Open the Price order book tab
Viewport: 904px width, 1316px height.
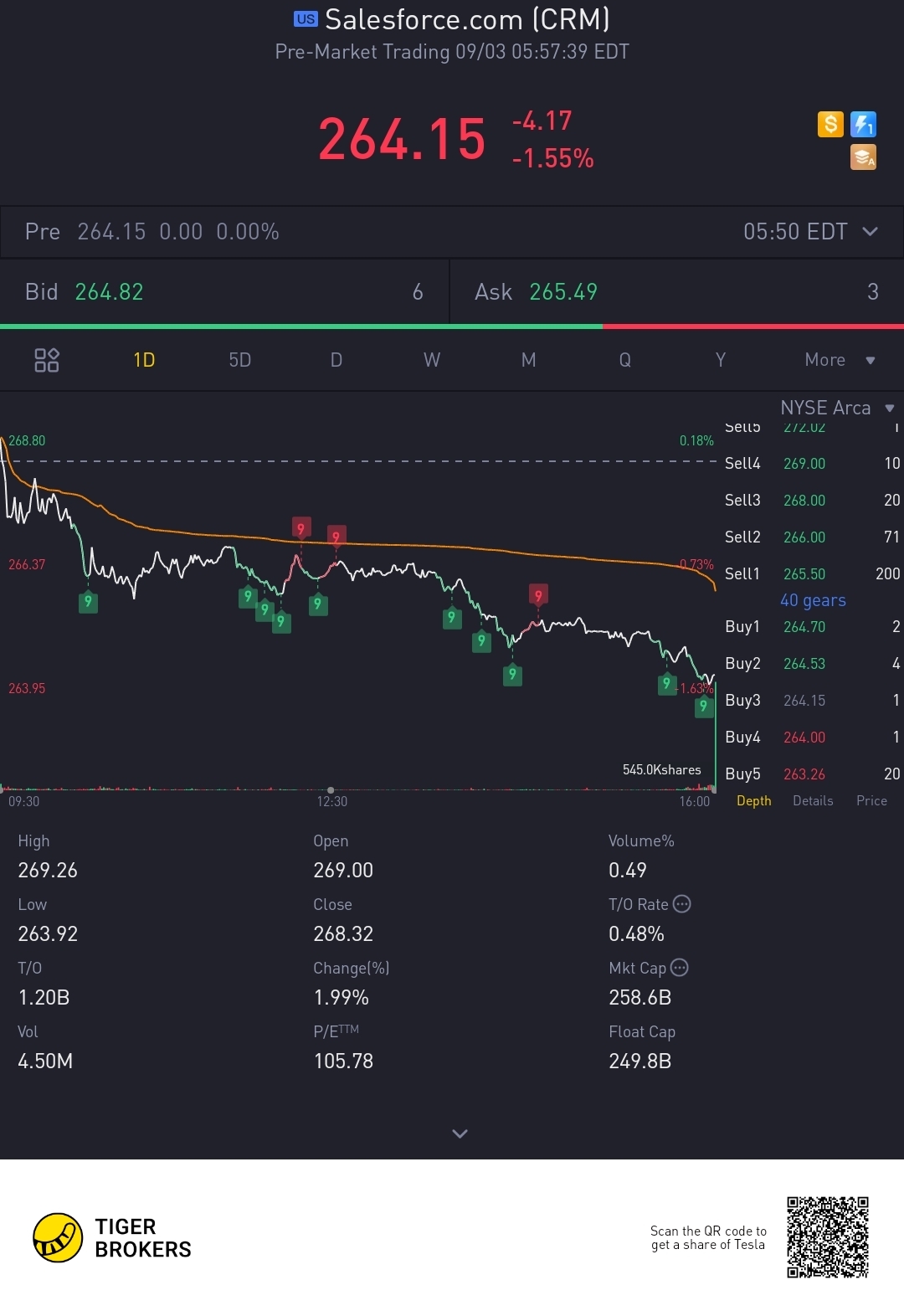[871, 801]
